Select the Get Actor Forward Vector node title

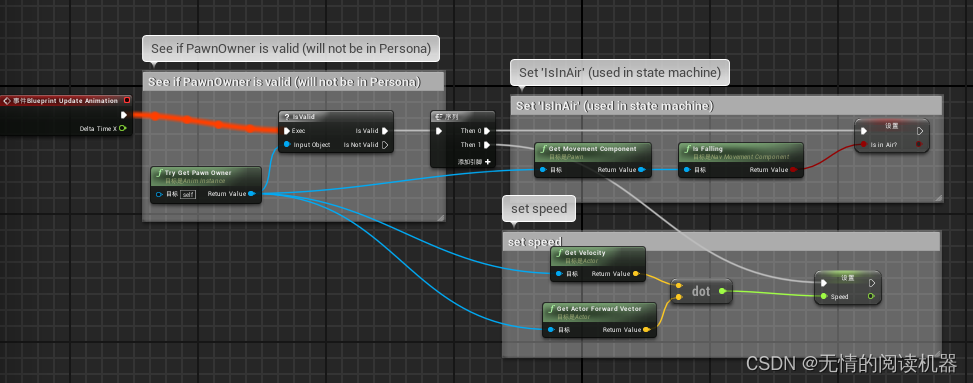[x=598, y=309]
